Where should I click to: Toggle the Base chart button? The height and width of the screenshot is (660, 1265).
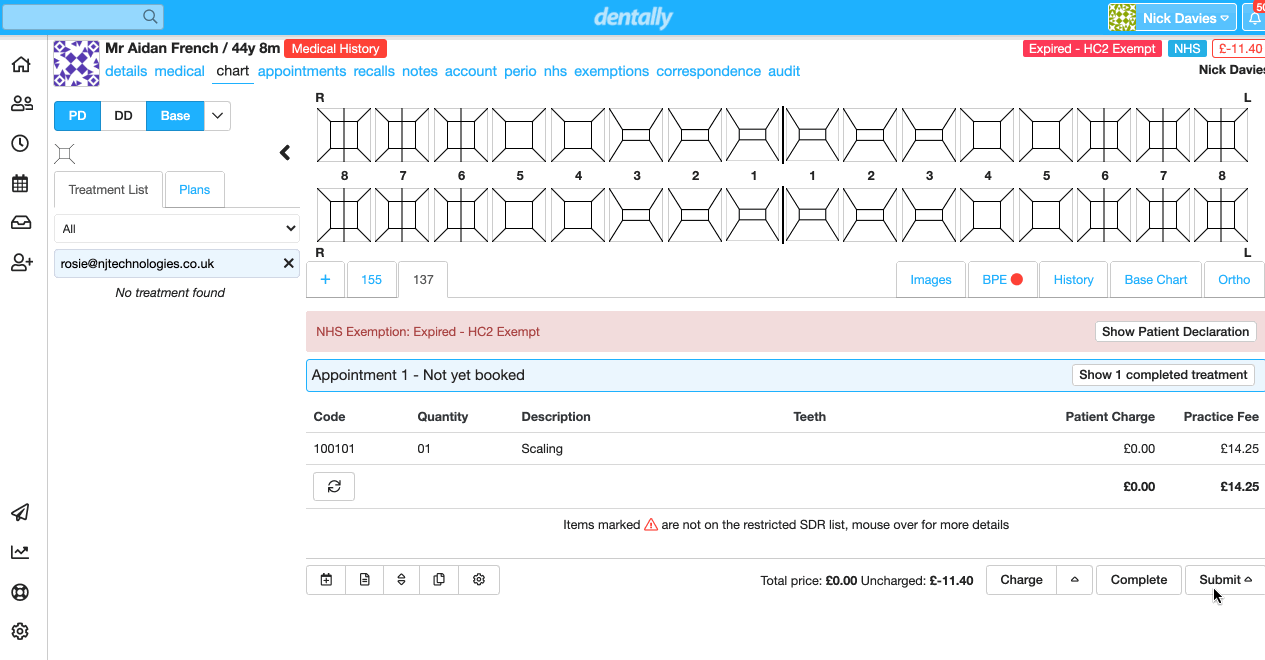(175, 116)
